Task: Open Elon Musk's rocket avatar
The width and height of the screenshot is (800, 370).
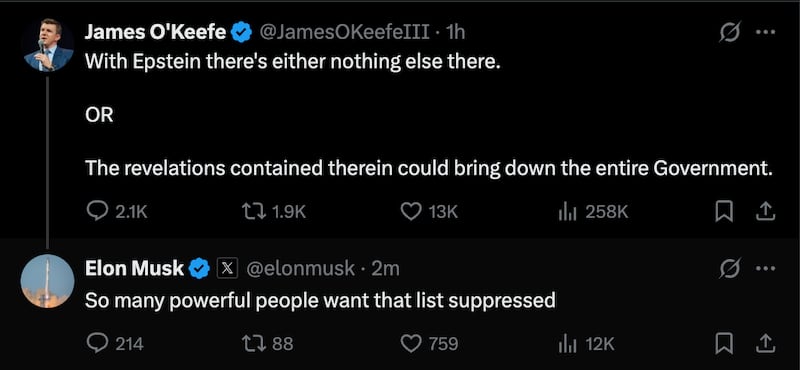Action: click(x=47, y=281)
